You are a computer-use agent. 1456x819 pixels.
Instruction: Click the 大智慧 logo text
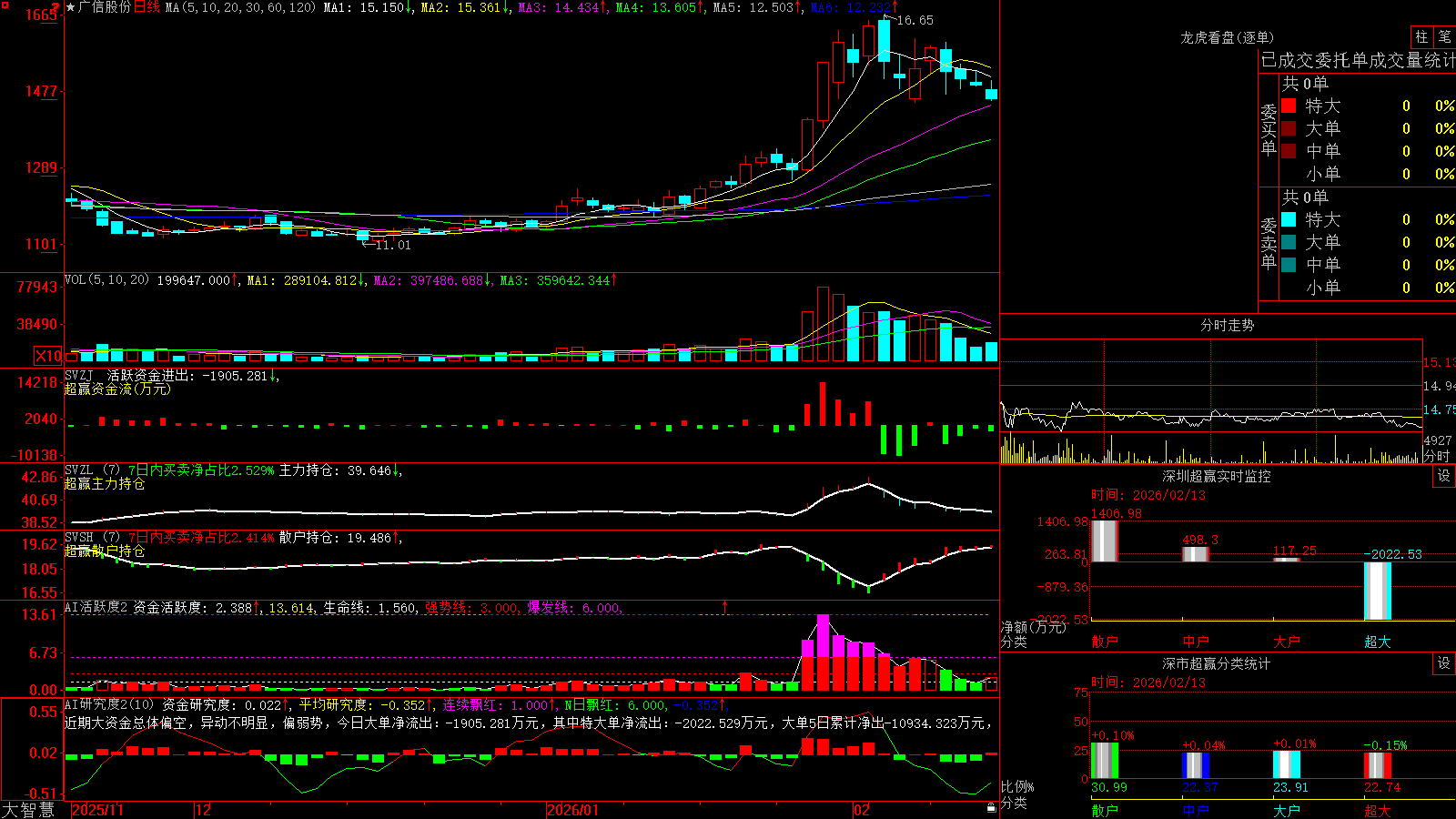(28, 810)
